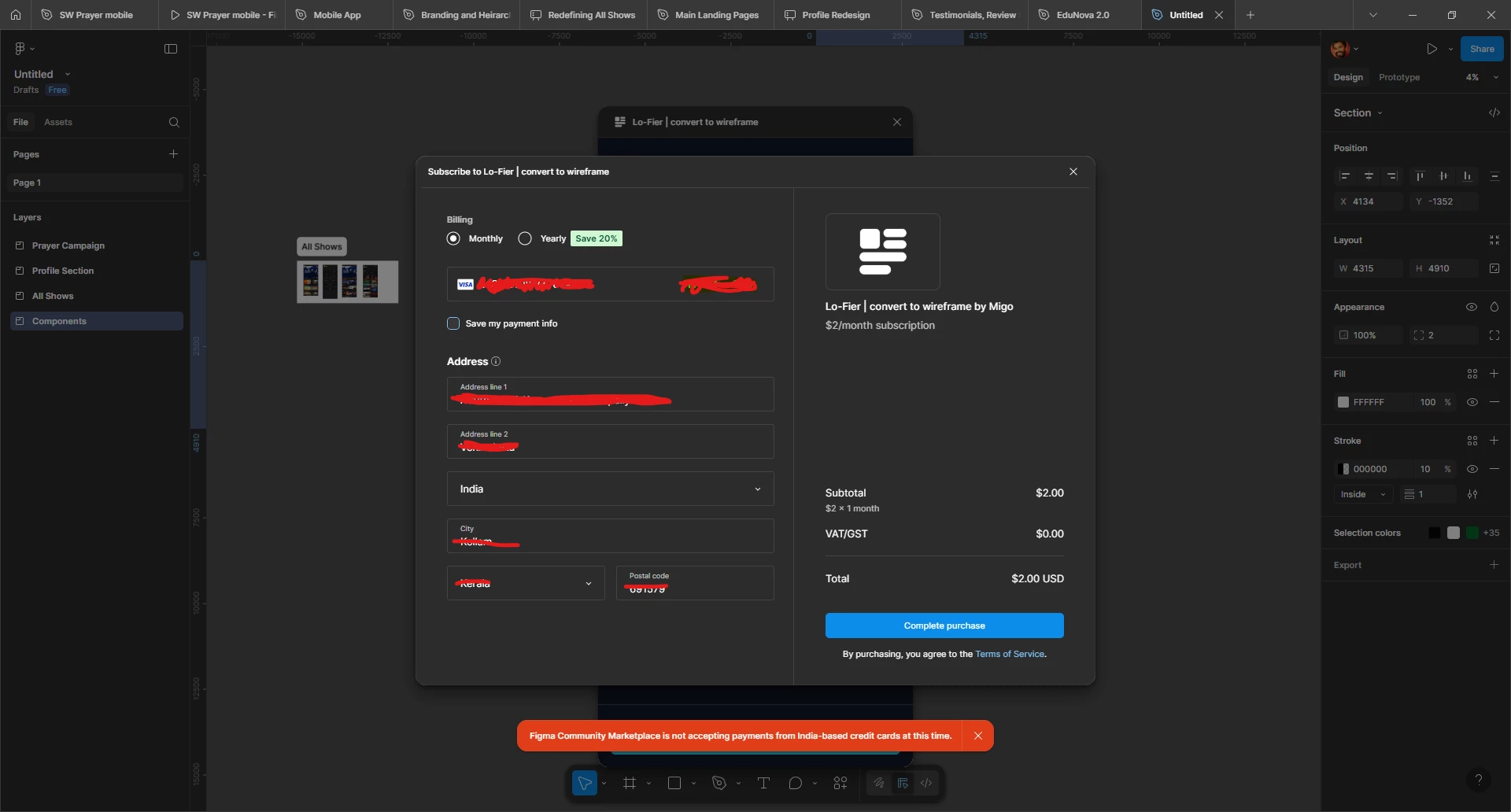Toggle the resize to fit icon in Layout
This screenshot has width=1511, height=812.
[1494, 240]
